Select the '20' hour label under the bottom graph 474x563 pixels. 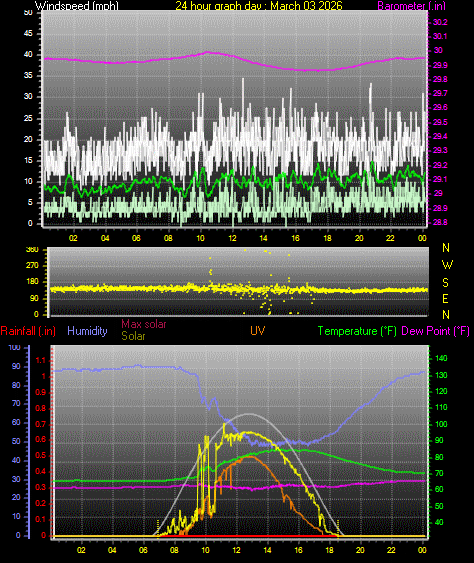coord(360,550)
